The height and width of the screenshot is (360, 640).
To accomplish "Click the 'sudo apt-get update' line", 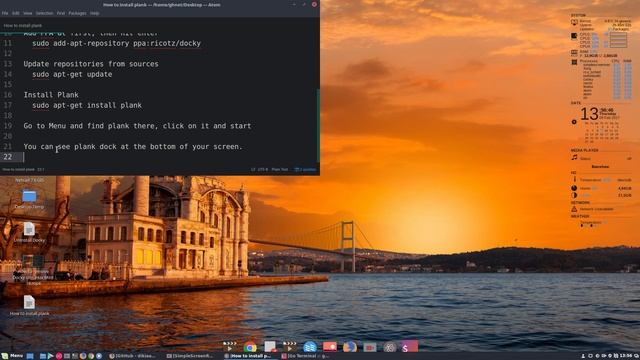I will [72, 74].
